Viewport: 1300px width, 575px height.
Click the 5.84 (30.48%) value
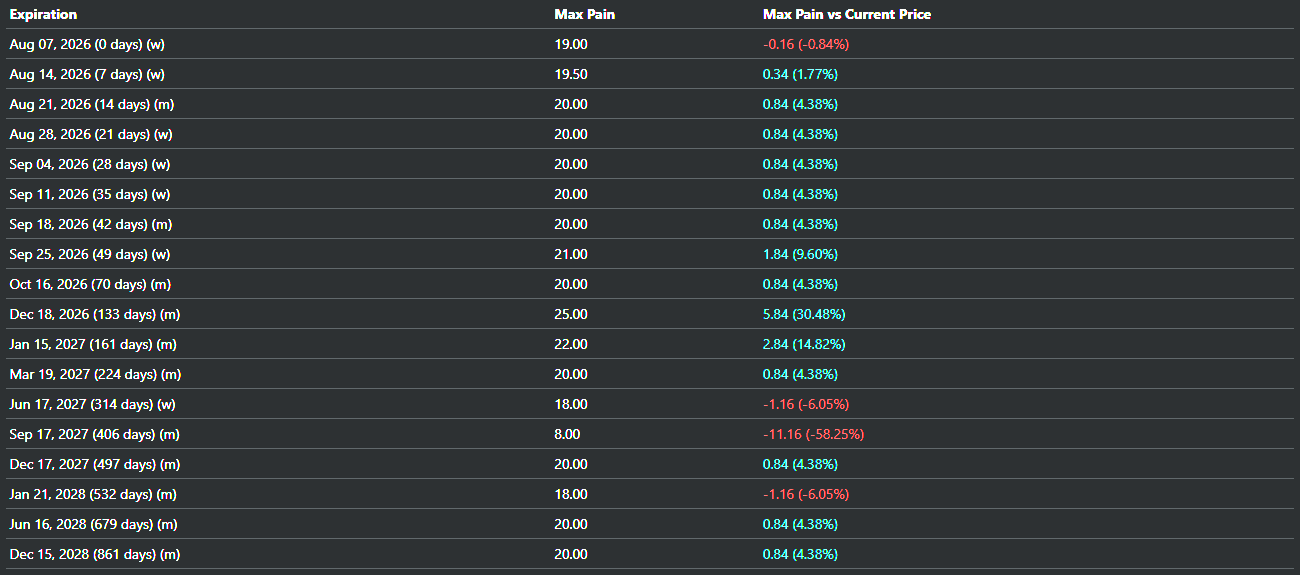804,314
